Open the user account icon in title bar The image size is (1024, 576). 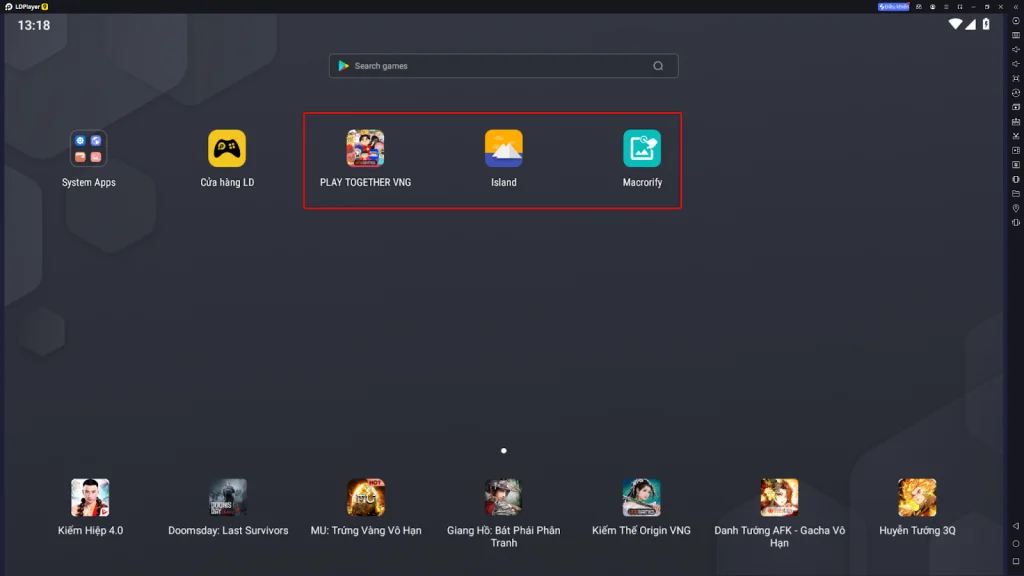pos(933,7)
